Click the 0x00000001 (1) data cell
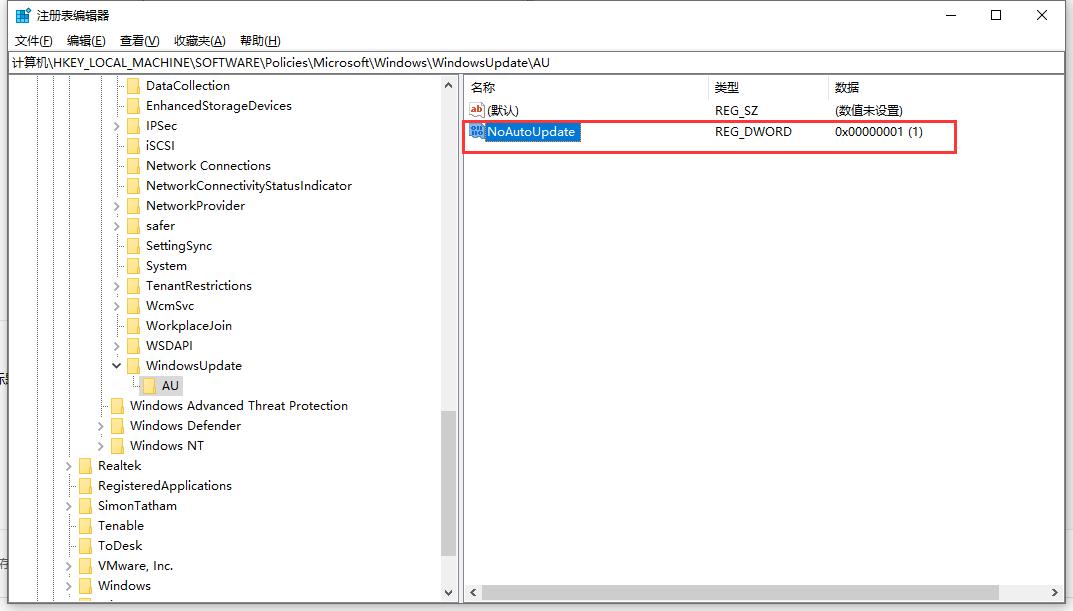1073x611 pixels. click(879, 131)
